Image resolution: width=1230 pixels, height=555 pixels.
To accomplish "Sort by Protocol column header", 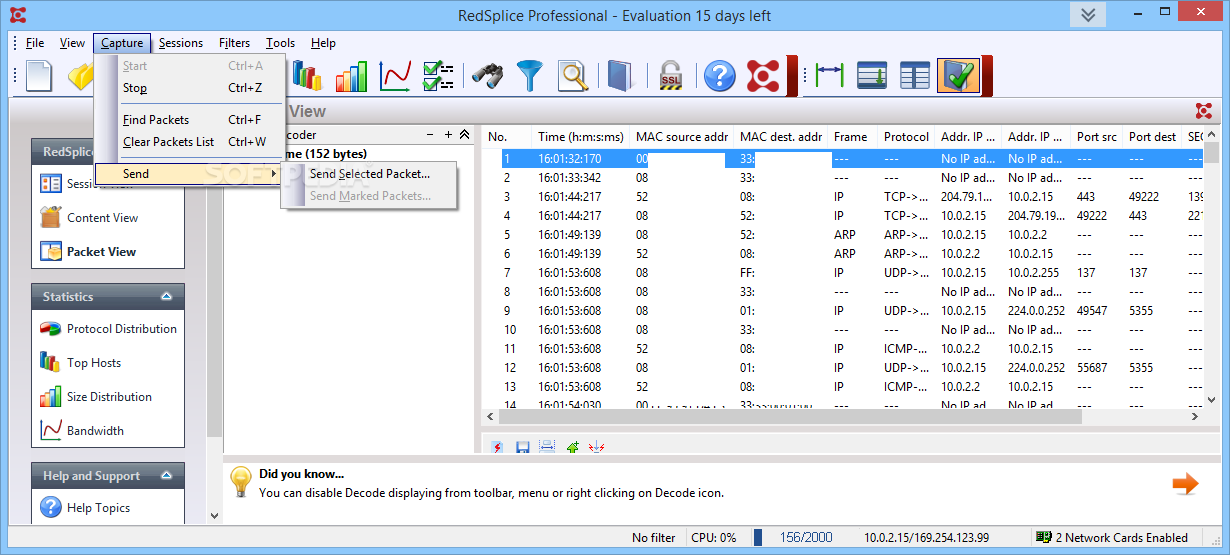I will click(906, 137).
